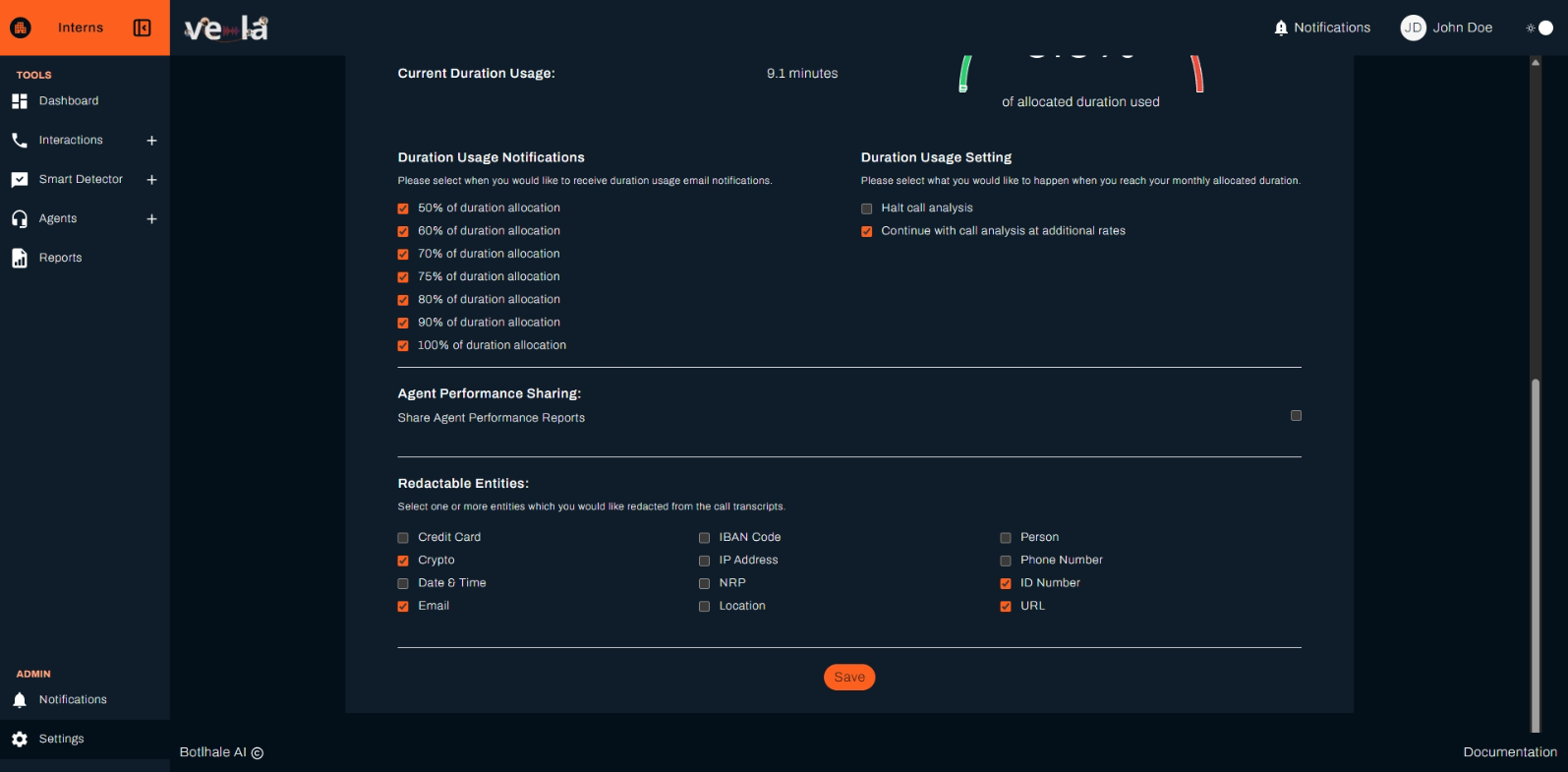Open the Documentation link
The image size is (1568, 772).
(1510, 752)
